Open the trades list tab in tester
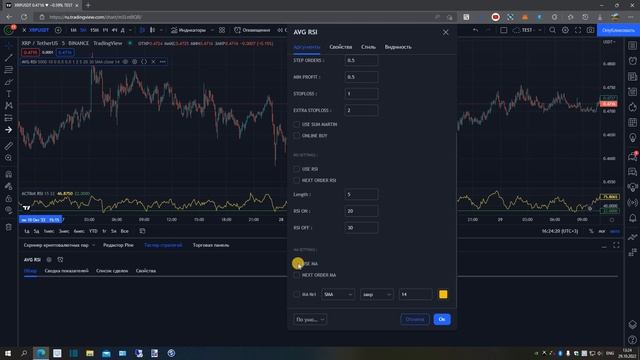 (112, 271)
